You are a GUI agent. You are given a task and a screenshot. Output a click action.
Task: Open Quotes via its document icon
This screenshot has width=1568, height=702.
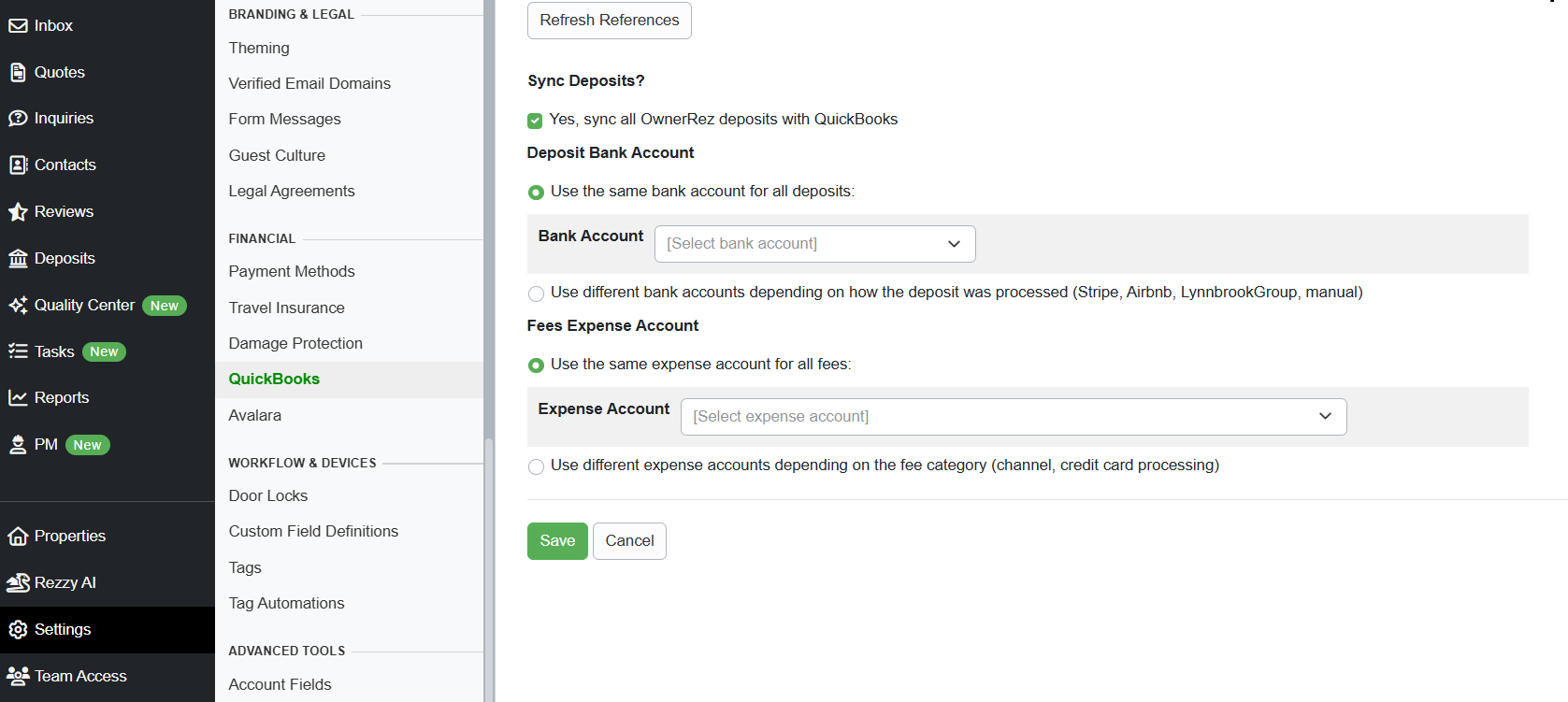18,72
